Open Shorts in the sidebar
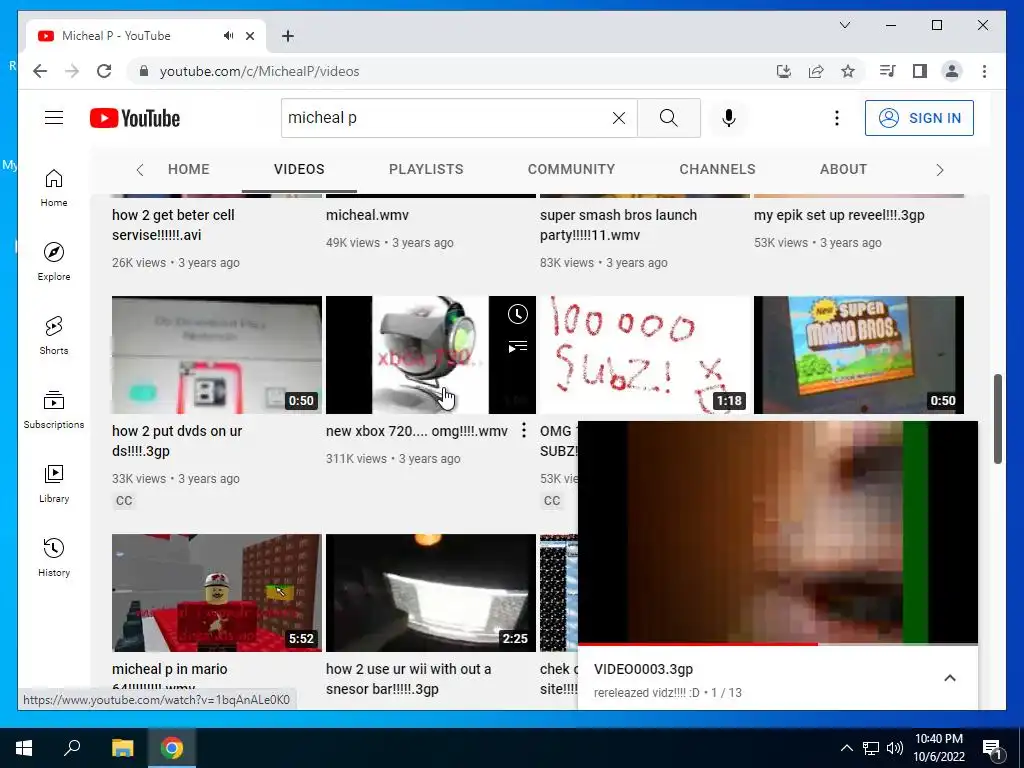1024x768 pixels. click(x=54, y=336)
